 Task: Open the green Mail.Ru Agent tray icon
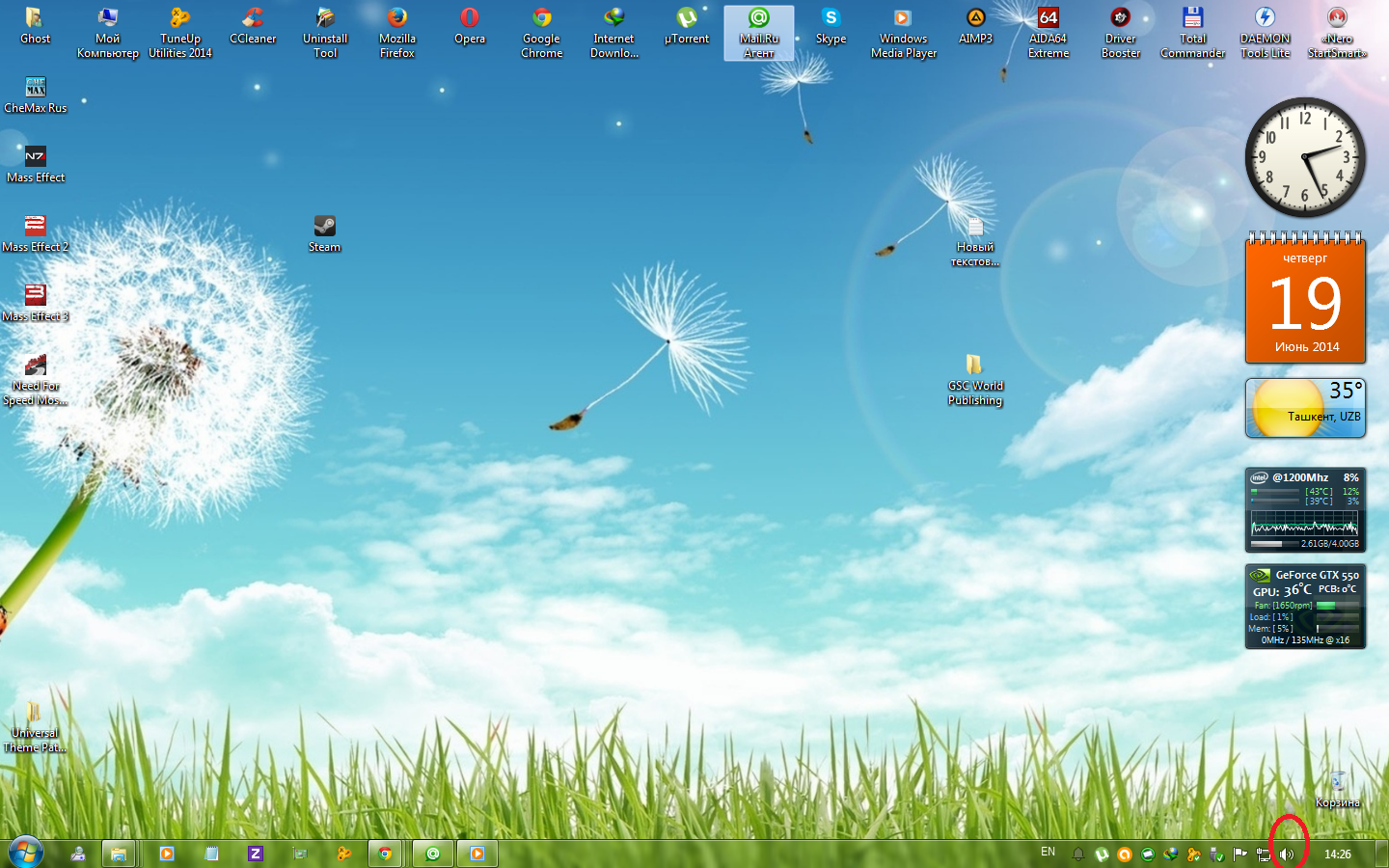[1148, 854]
